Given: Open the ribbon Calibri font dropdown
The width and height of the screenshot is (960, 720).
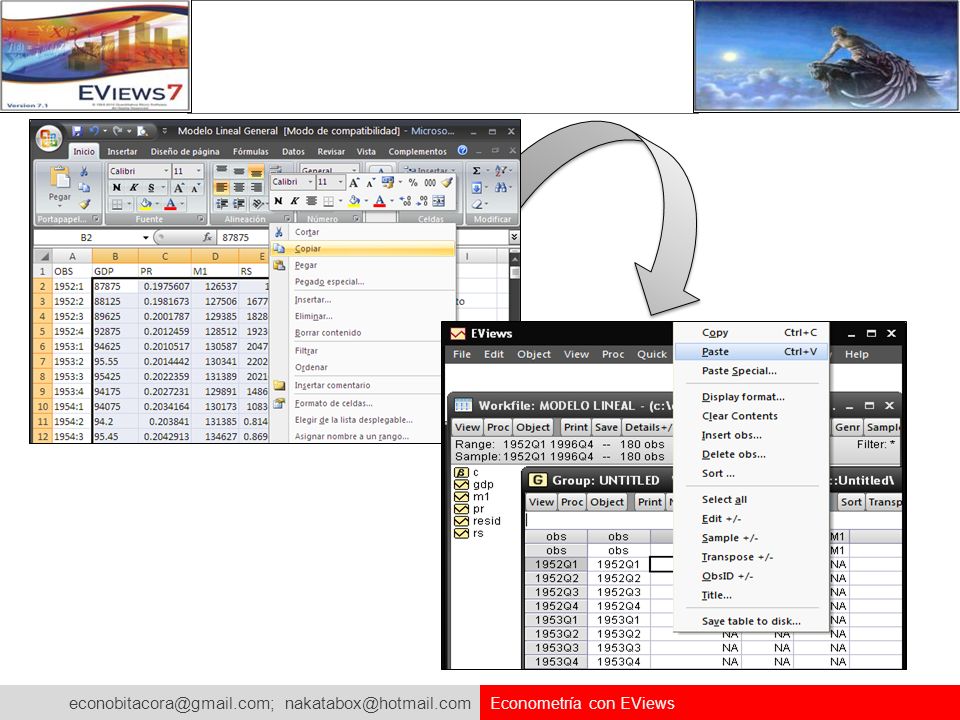Looking at the screenshot, I should click(x=165, y=171).
